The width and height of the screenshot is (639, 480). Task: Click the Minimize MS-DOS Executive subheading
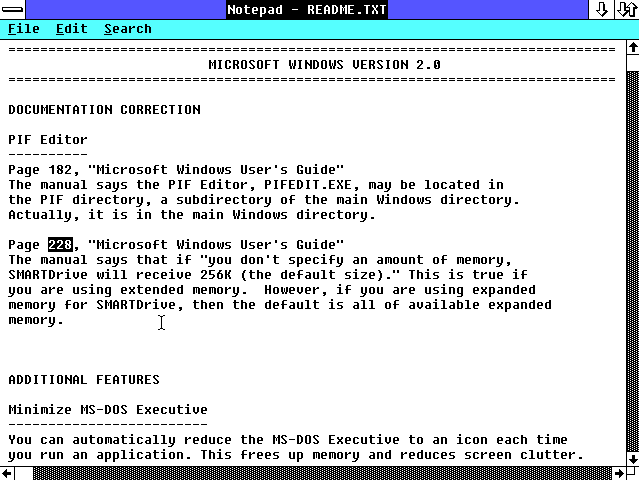[x=108, y=410]
